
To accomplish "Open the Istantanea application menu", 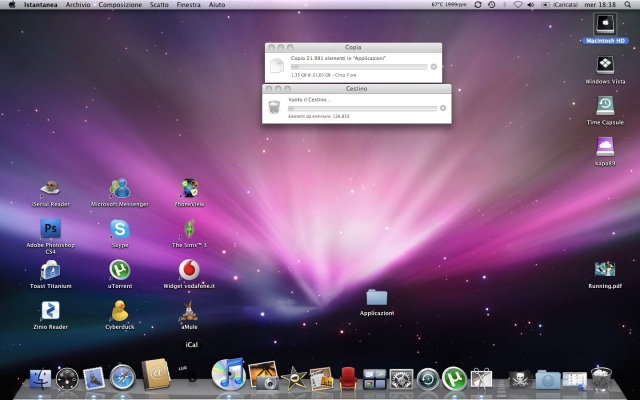I will click(40, 4).
